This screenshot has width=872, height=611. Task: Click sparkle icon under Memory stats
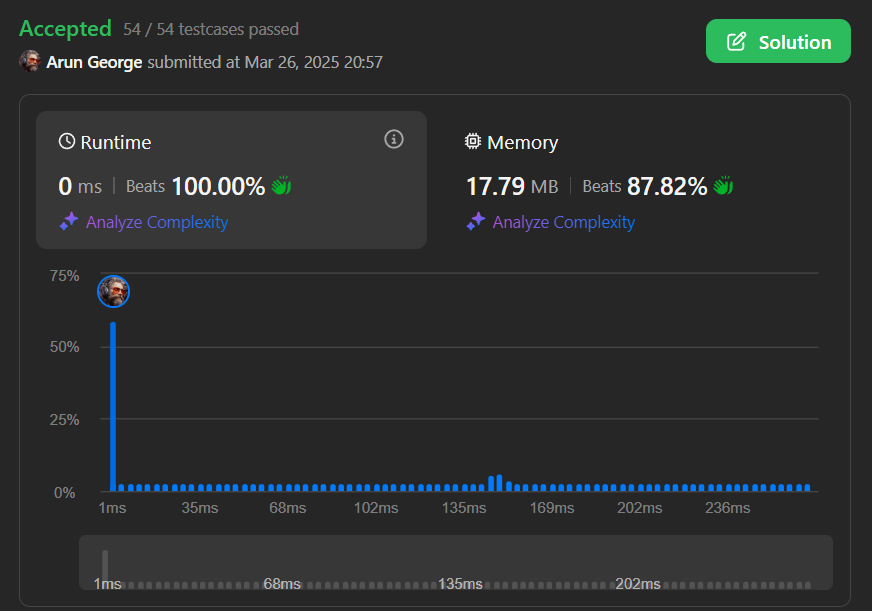[x=476, y=222]
